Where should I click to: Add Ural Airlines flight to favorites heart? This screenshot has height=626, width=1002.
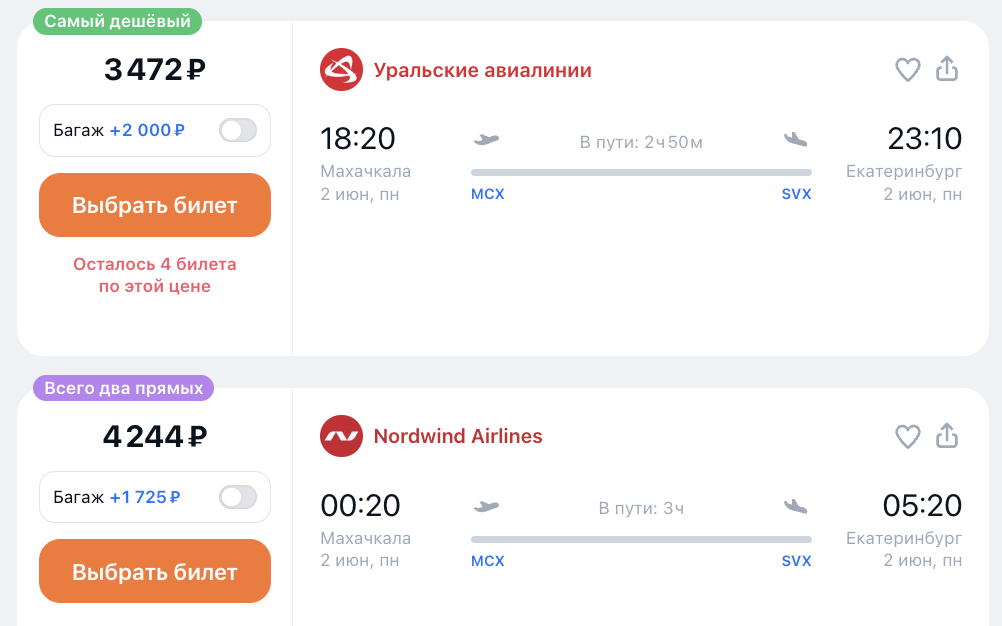(x=907, y=70)
